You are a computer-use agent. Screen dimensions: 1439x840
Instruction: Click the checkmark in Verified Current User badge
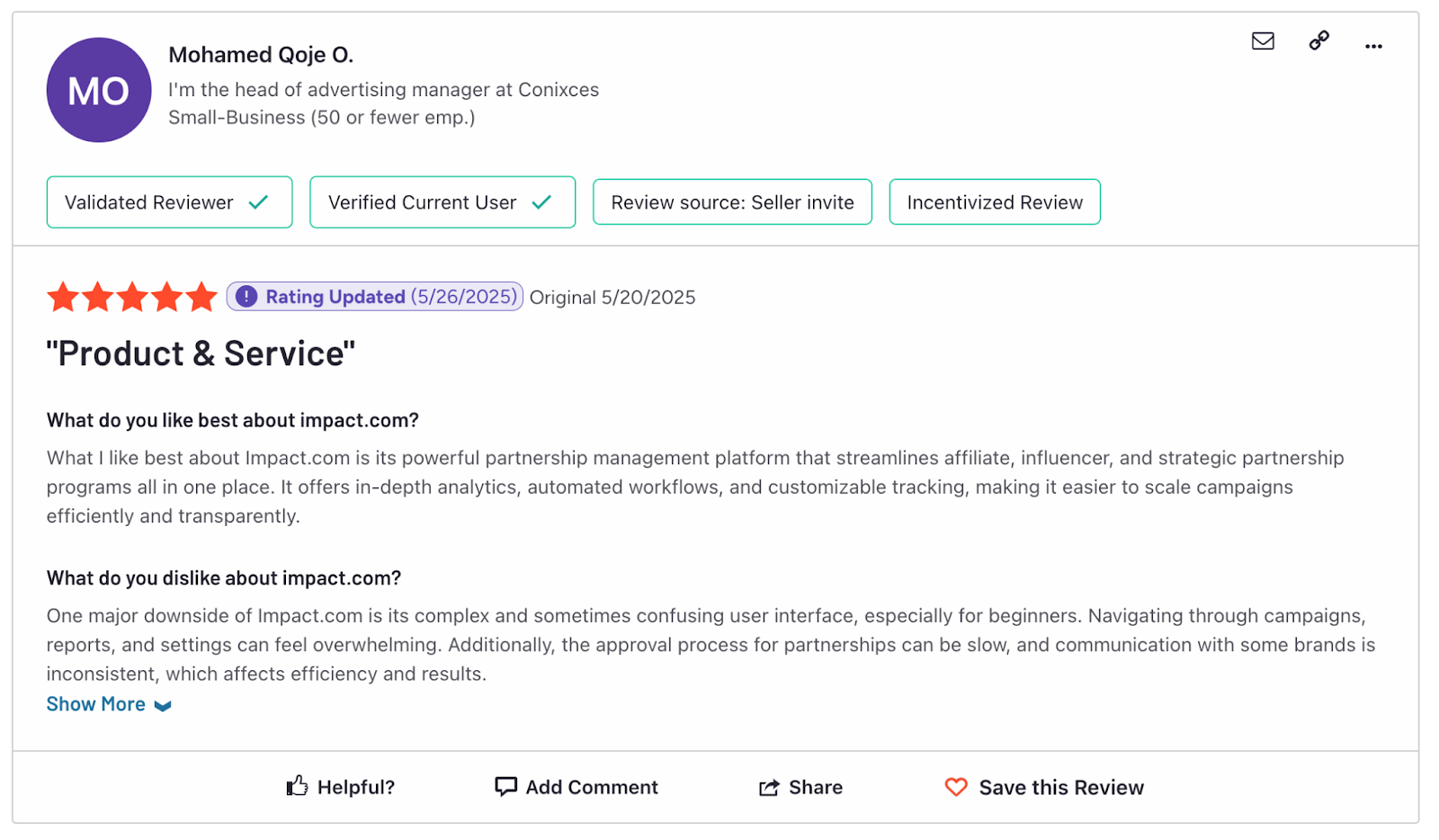pyautogui.click(x=541, y=202)
